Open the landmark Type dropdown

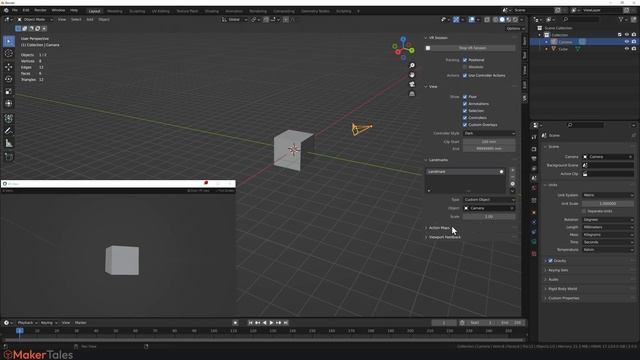click(x=489, y=200)
